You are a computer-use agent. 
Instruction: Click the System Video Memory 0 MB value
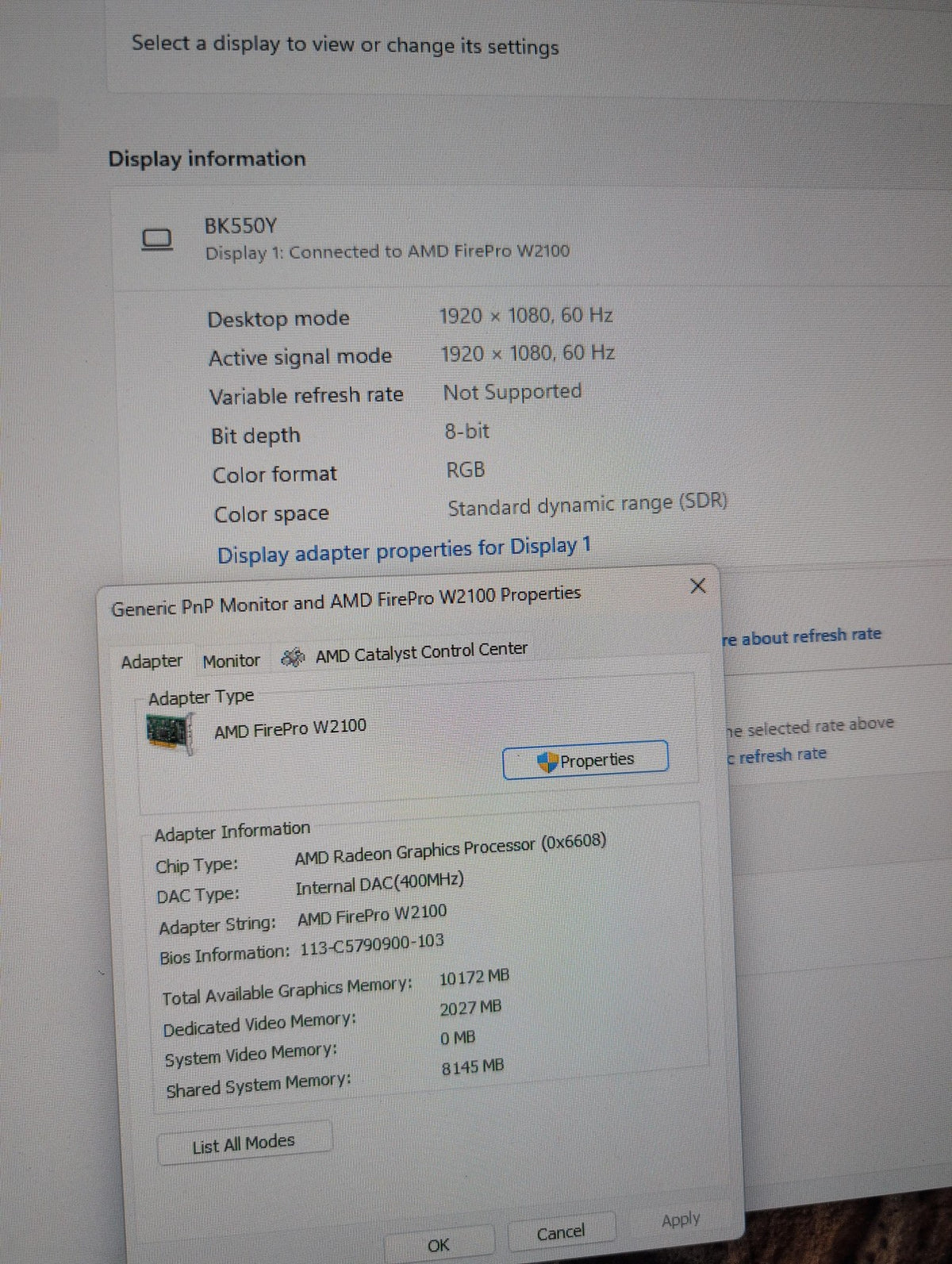point(458,1039)
